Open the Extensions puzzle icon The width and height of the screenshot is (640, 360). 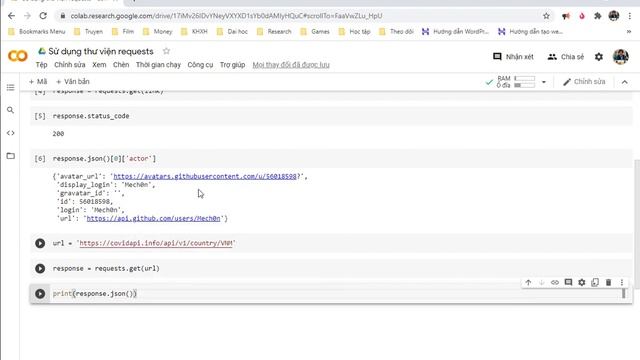pyautogui.click(x=598, y=16)
